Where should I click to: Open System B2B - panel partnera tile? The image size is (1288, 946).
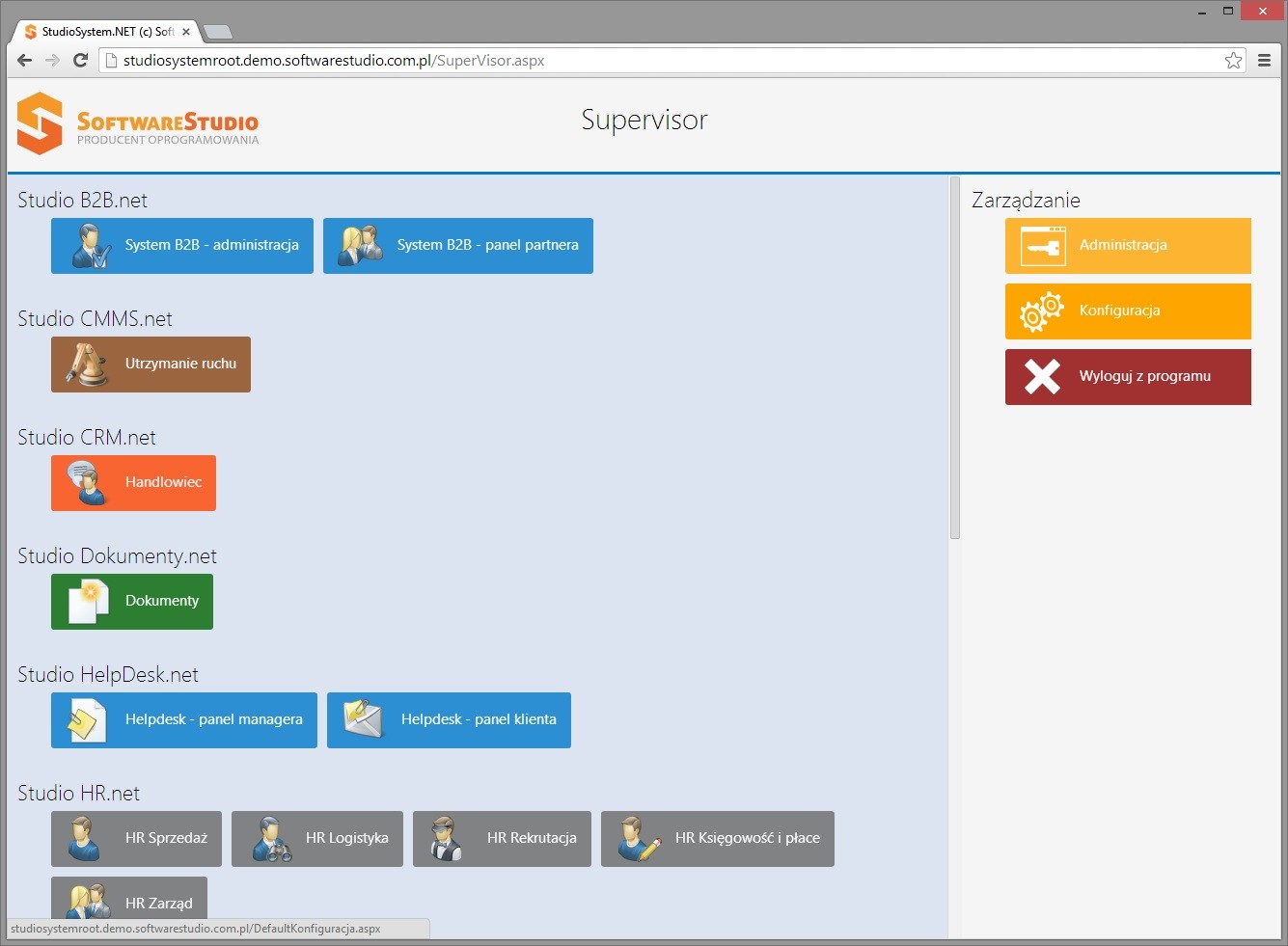coord(458,246)
